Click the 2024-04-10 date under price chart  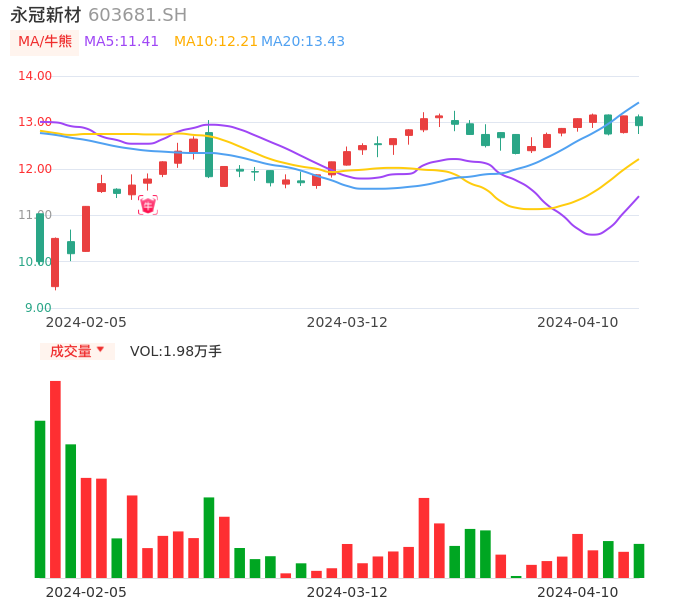pyautogui.click(x=578, y=322)
